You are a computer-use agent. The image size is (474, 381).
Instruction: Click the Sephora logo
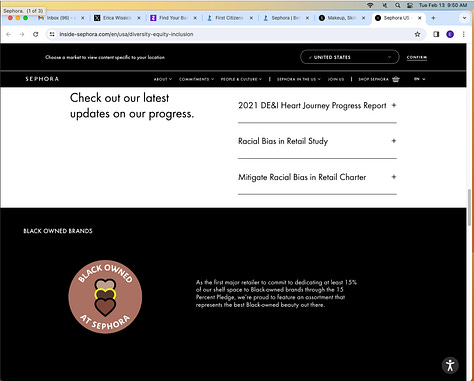[42, 79]
